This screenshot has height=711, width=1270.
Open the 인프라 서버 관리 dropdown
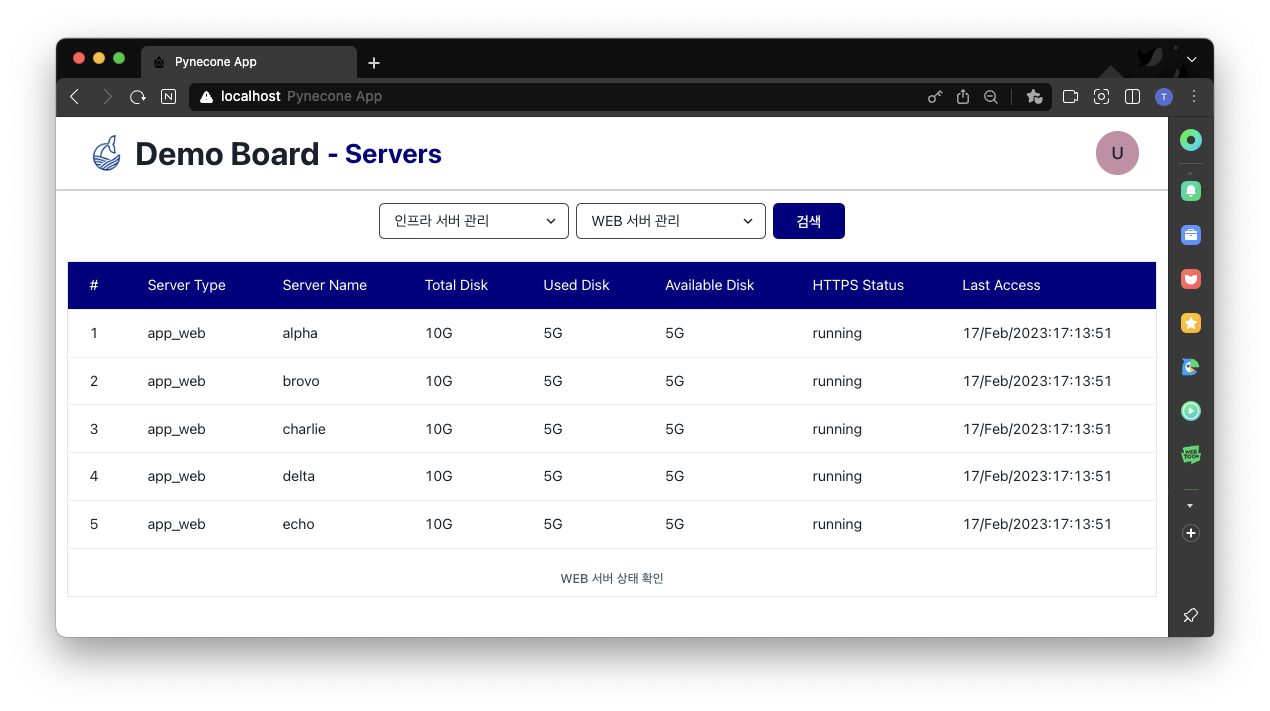[474, 221]
